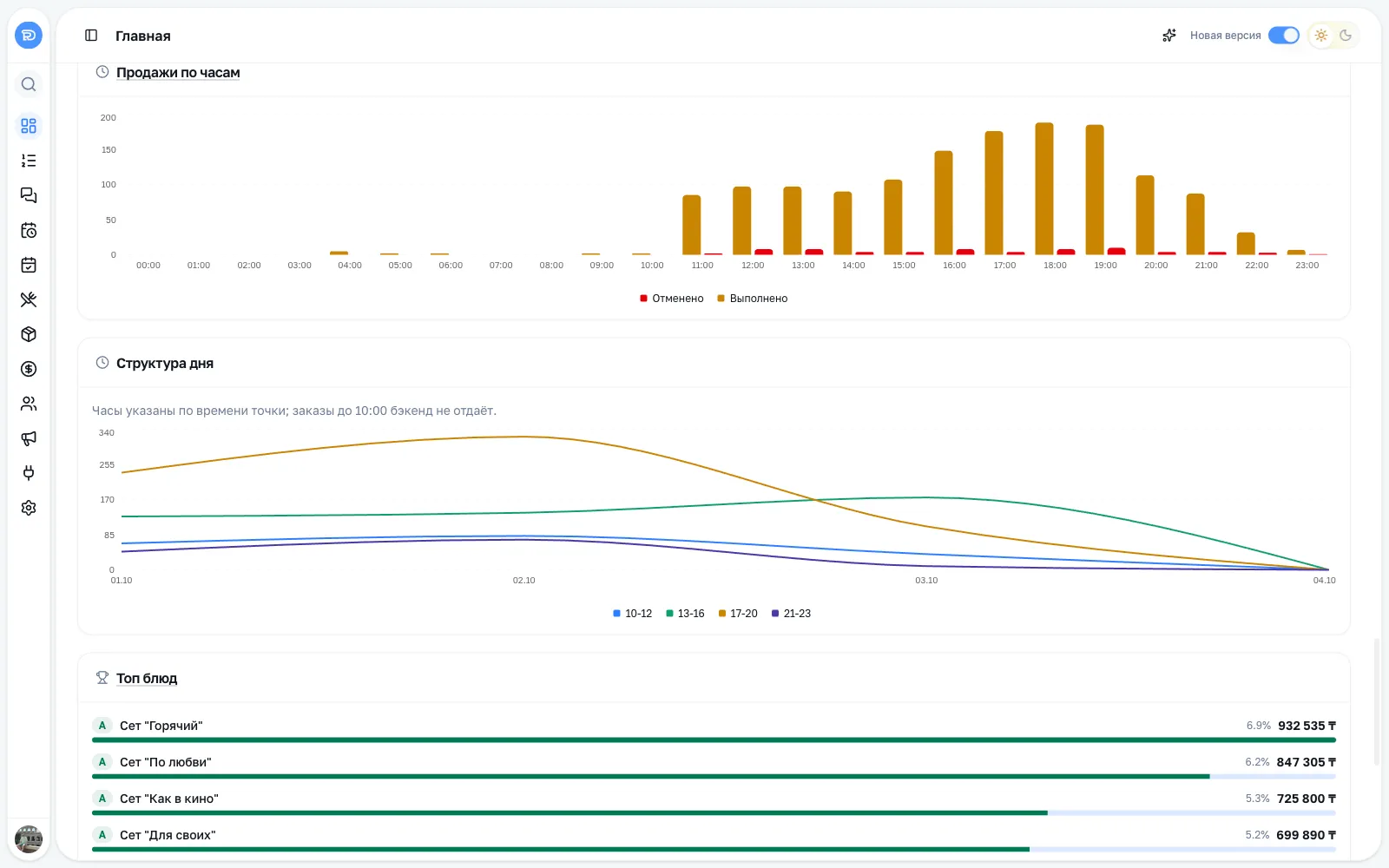The height and width of the screenshot is (868, 1389).
Task: Open the settings gear sidebar icon
Action: pos(29,508)
